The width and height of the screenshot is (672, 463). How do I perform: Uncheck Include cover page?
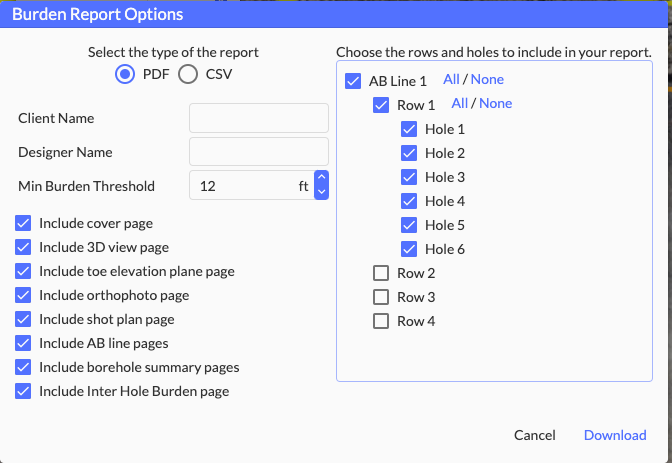coord(24,223)
